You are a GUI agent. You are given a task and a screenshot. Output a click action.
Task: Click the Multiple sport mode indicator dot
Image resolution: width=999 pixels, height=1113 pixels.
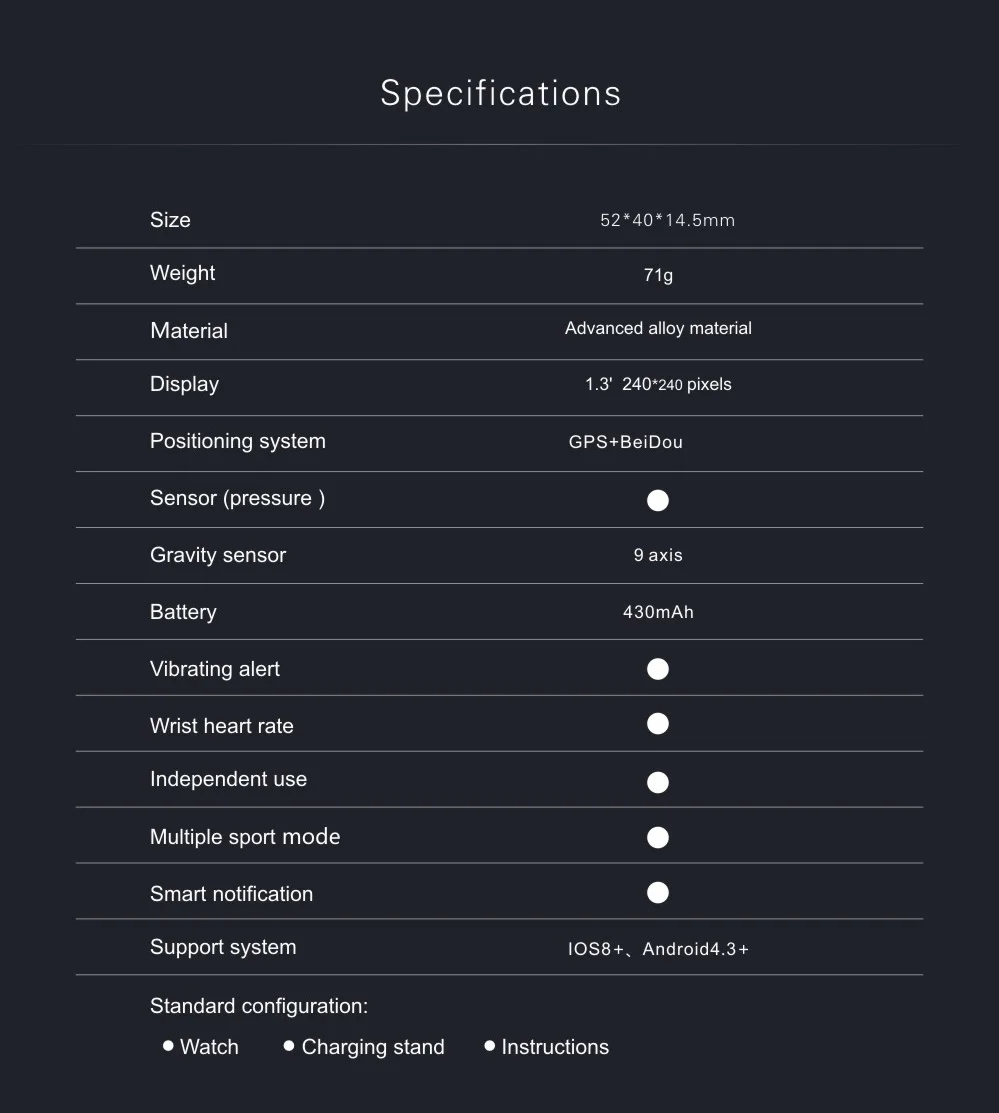[657, 837]
